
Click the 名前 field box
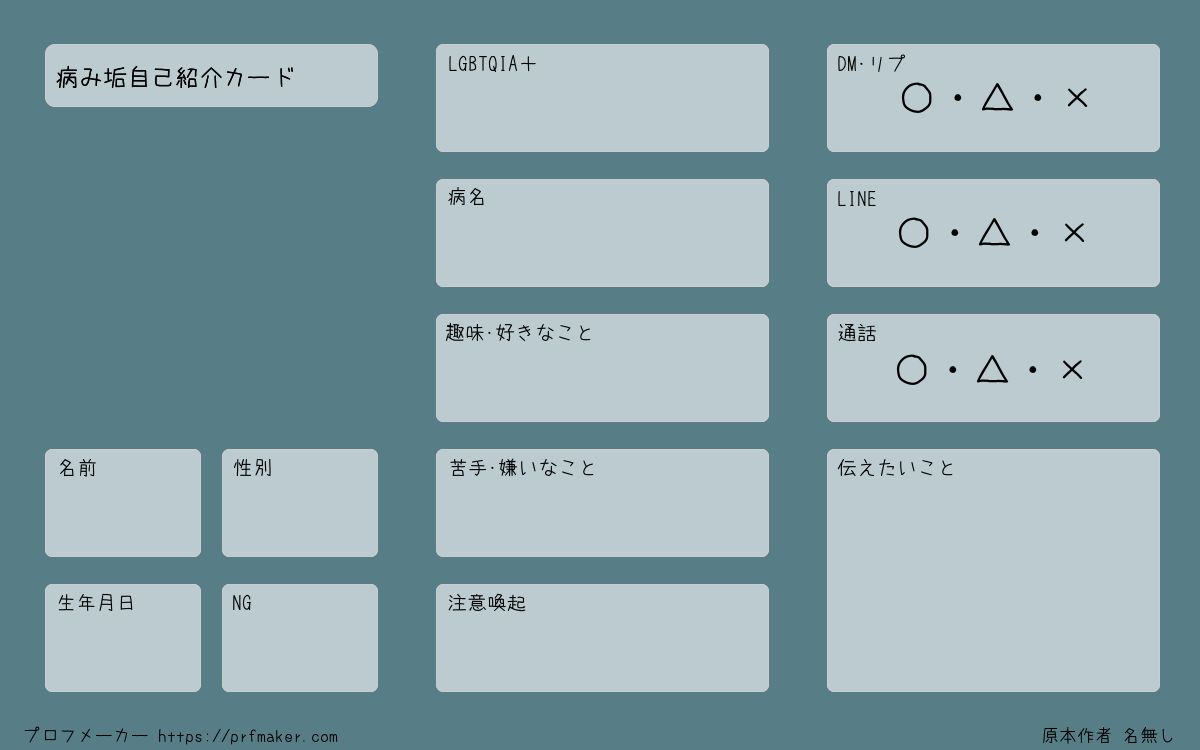123,503
